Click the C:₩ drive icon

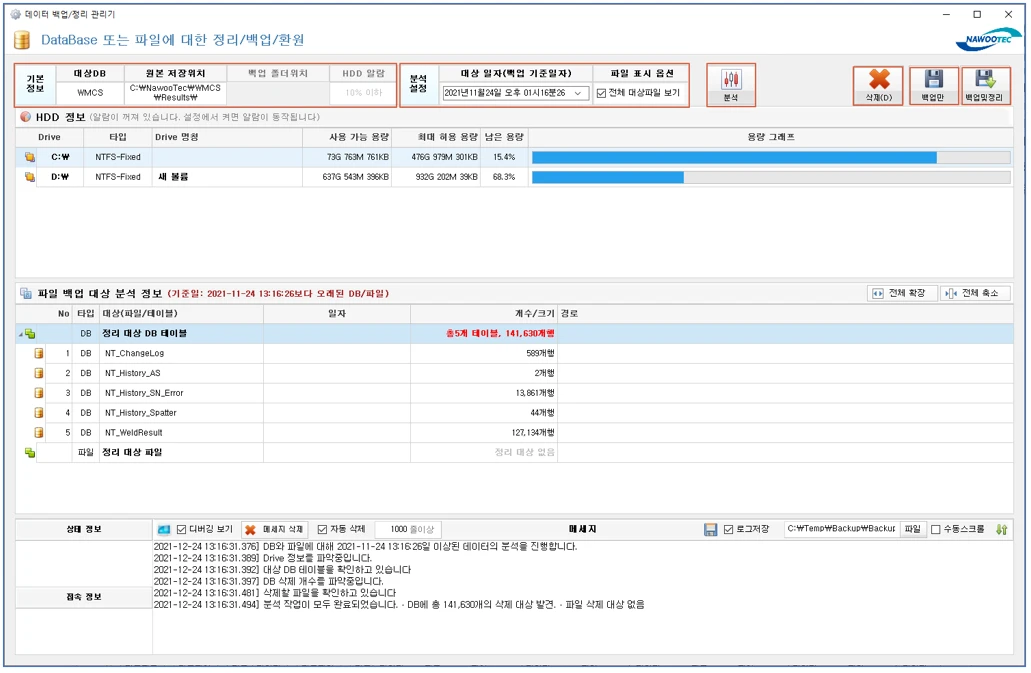[30, 157]
